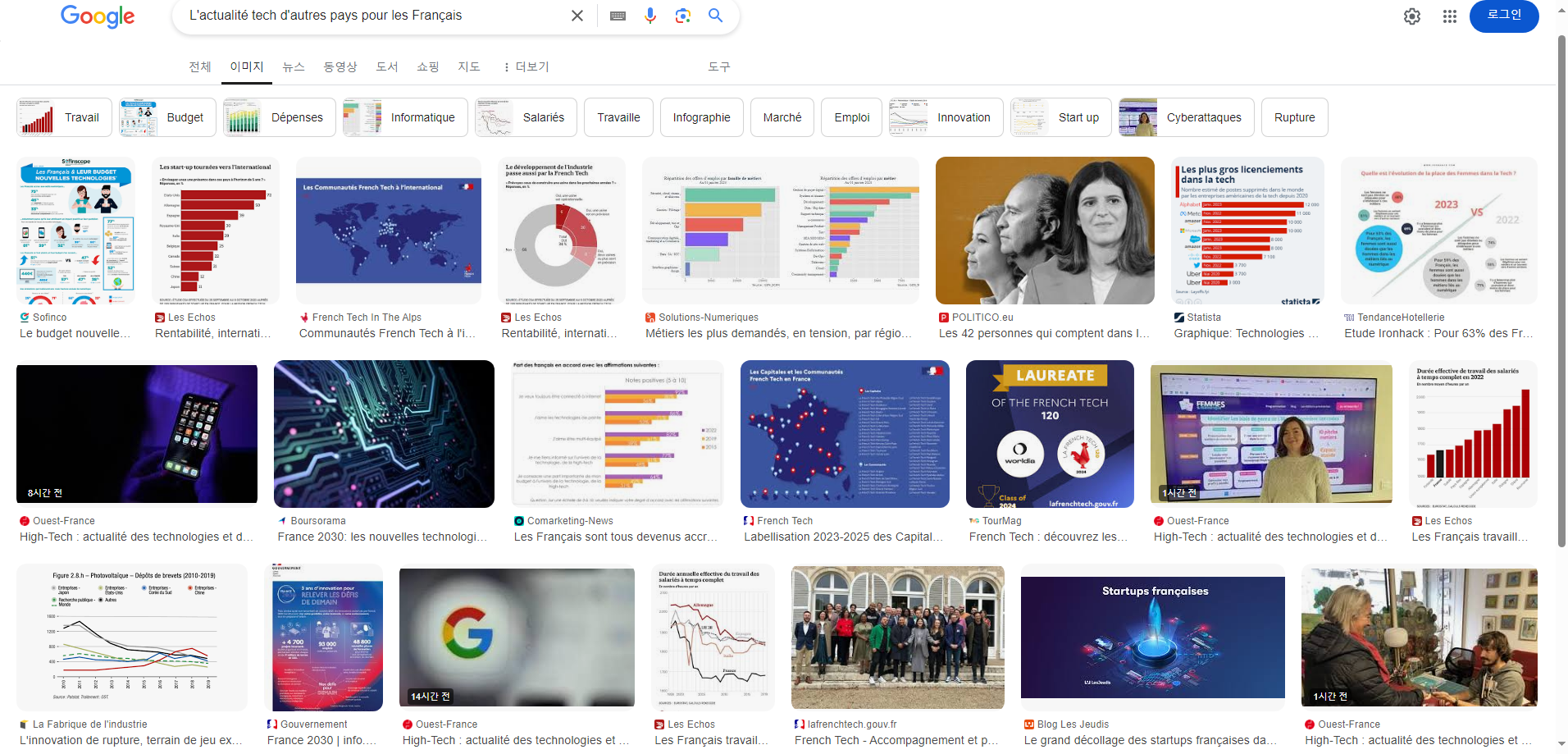This screenshot has width=1568, height=754.
Task: Open the on-screen keyboard input tool
Action: click(618, 16)
